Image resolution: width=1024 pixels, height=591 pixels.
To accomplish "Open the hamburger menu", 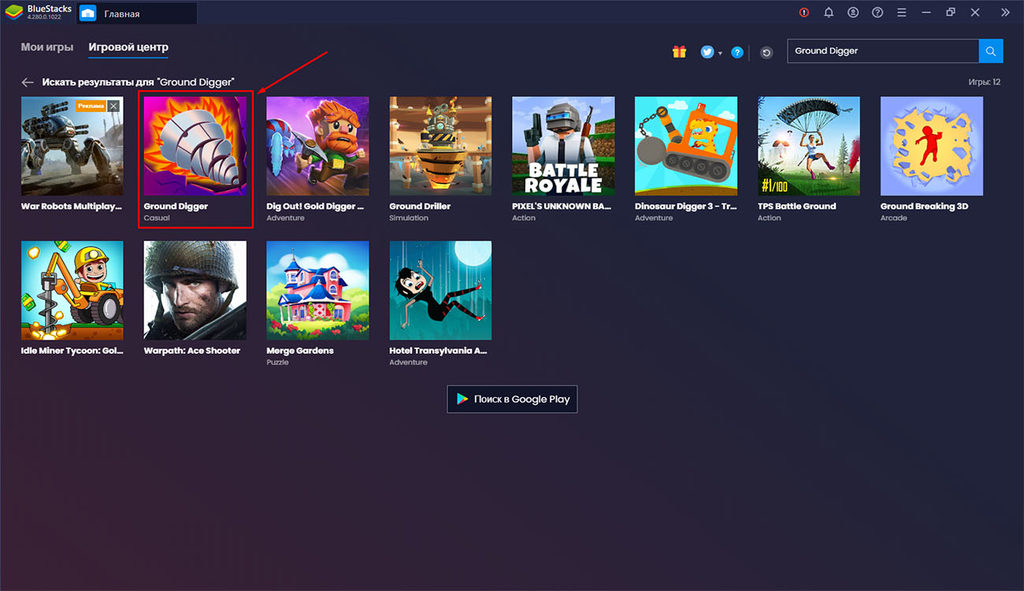I will (x=901, y=12).
